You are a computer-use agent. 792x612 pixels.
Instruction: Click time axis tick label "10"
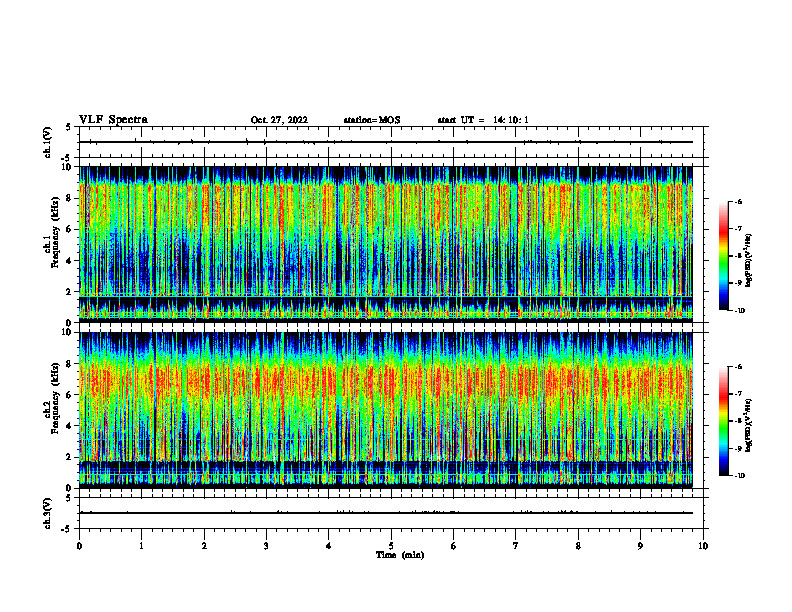click(703, 546)
